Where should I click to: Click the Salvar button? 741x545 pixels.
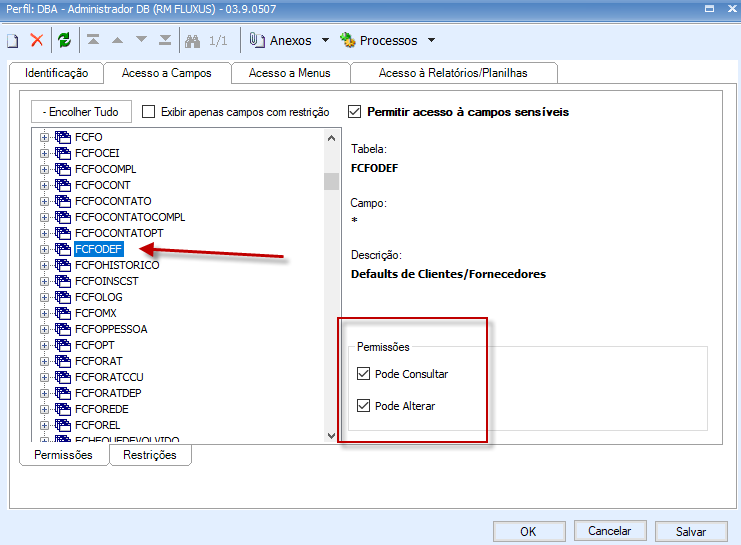pyautogui.click(x=691, y=531)
